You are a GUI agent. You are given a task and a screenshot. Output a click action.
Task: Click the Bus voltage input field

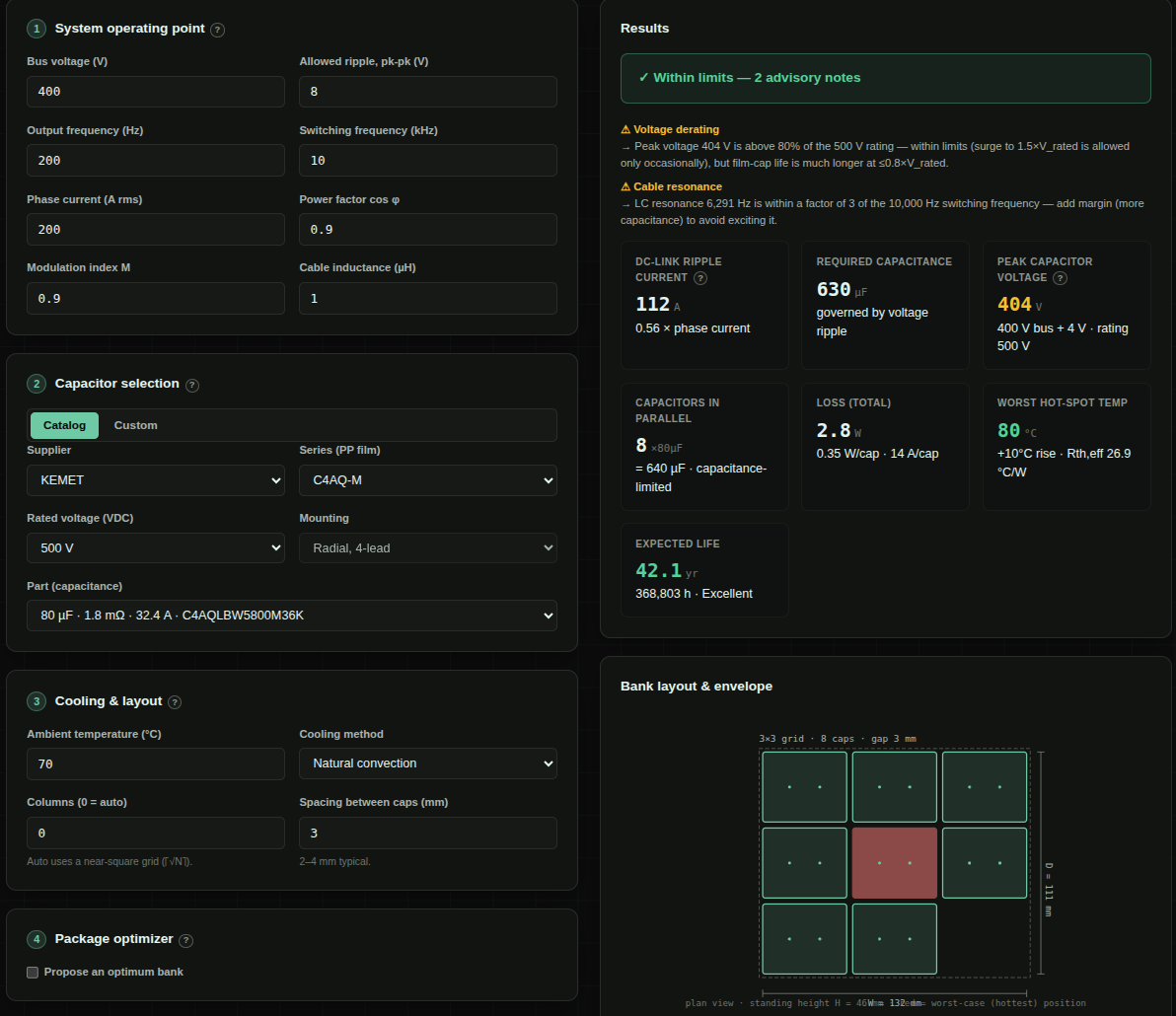coord(156,92)
